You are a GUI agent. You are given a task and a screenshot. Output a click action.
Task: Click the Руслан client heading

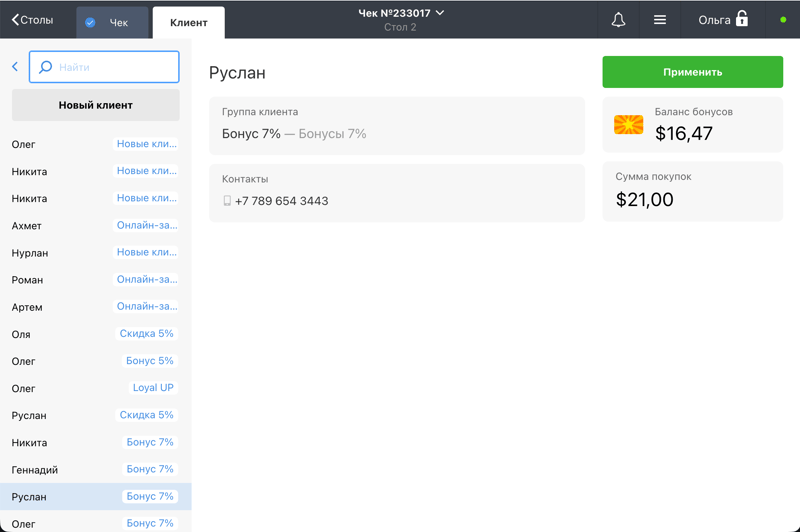click(237, 73)
